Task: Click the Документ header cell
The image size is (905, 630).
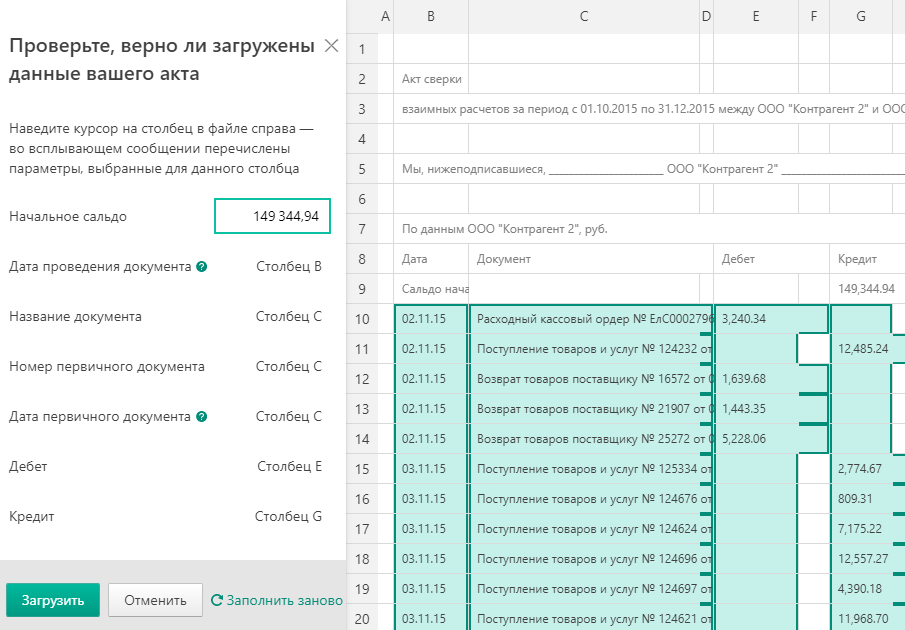Action: (x=591, y=259)
